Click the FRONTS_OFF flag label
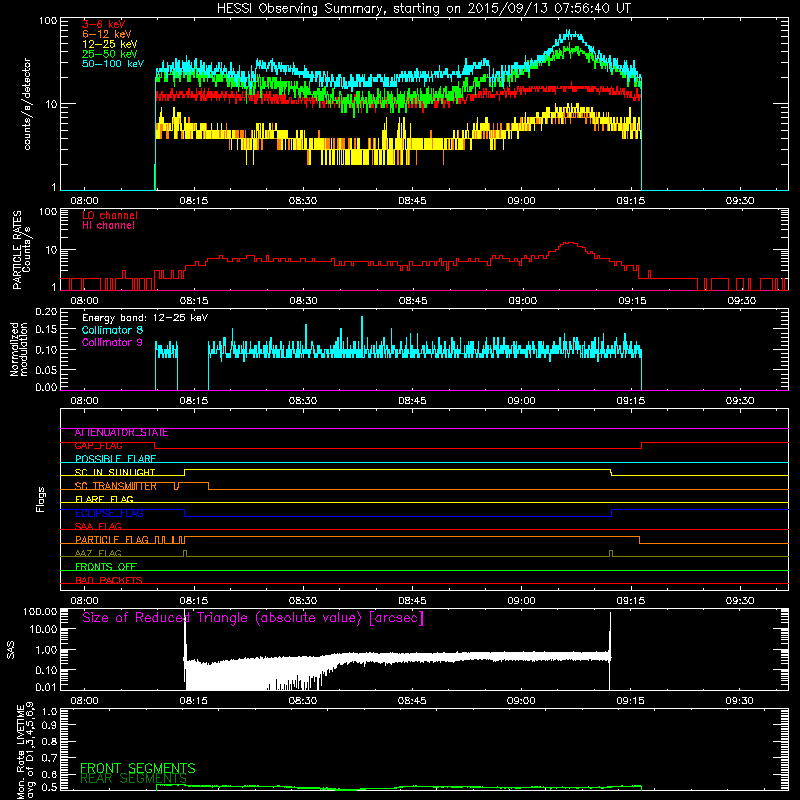This screenshot has width=800, height=800. tap(106, 567)
